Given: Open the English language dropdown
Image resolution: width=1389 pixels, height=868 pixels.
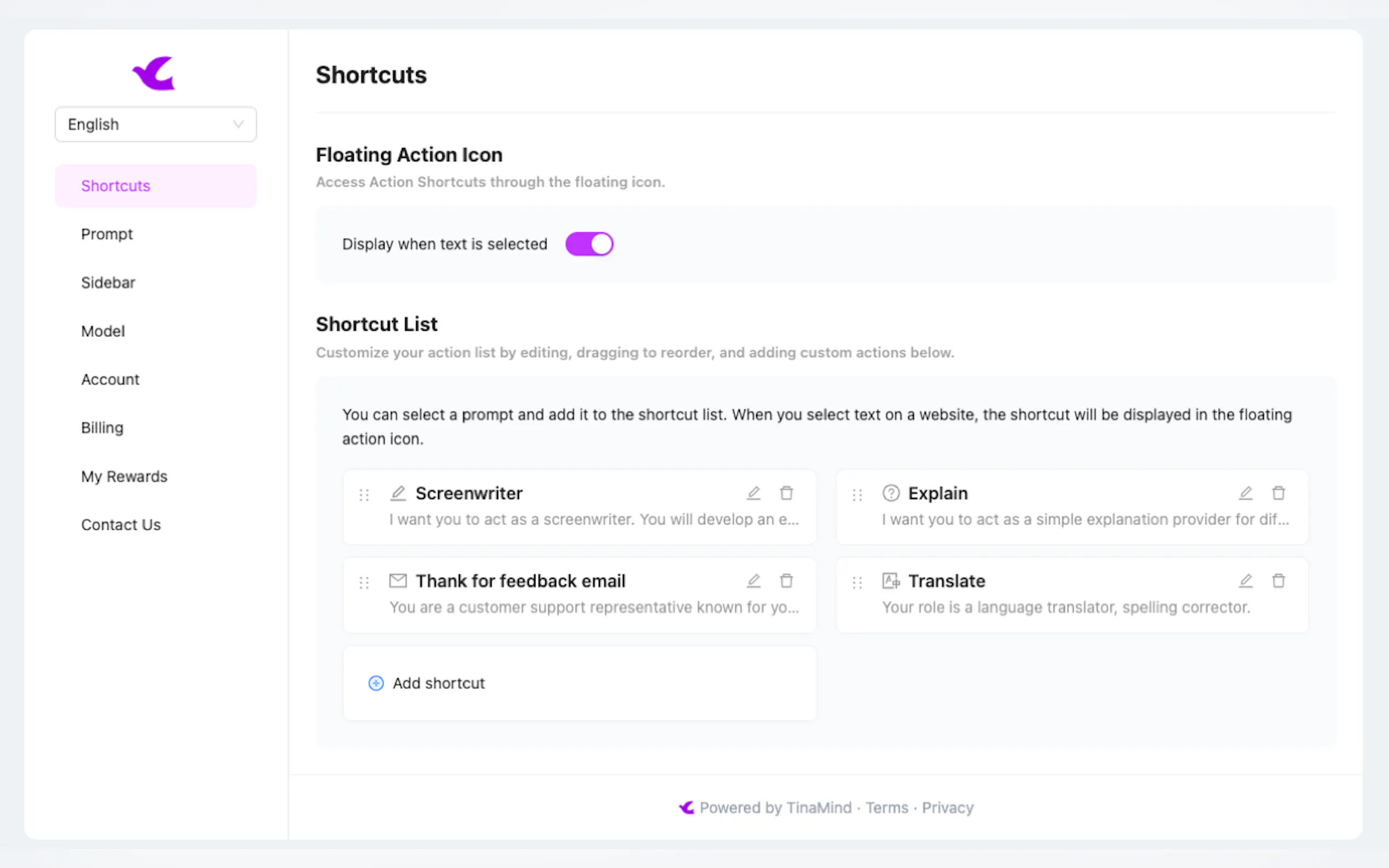Looking at the screenshot, I should [x=156, y=124].
